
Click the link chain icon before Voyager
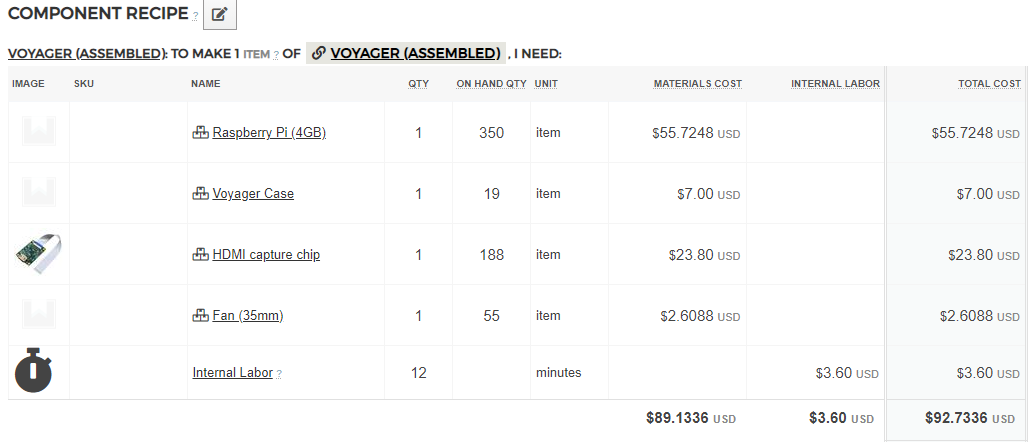[319, 53]
